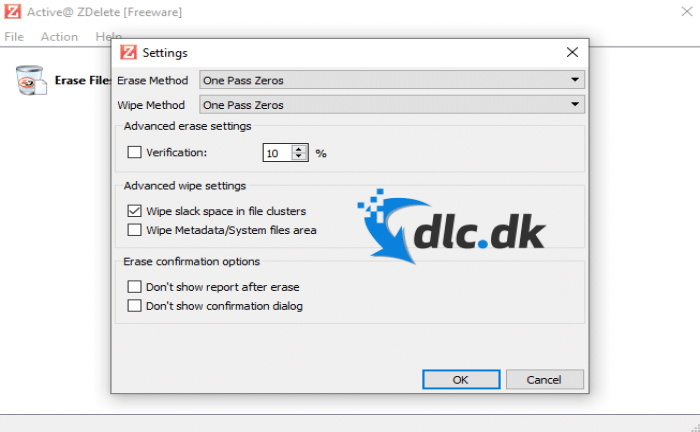The image size is (700, 432).
Task: Decrease verification percent with down arrow
Action: click(299, 156)
